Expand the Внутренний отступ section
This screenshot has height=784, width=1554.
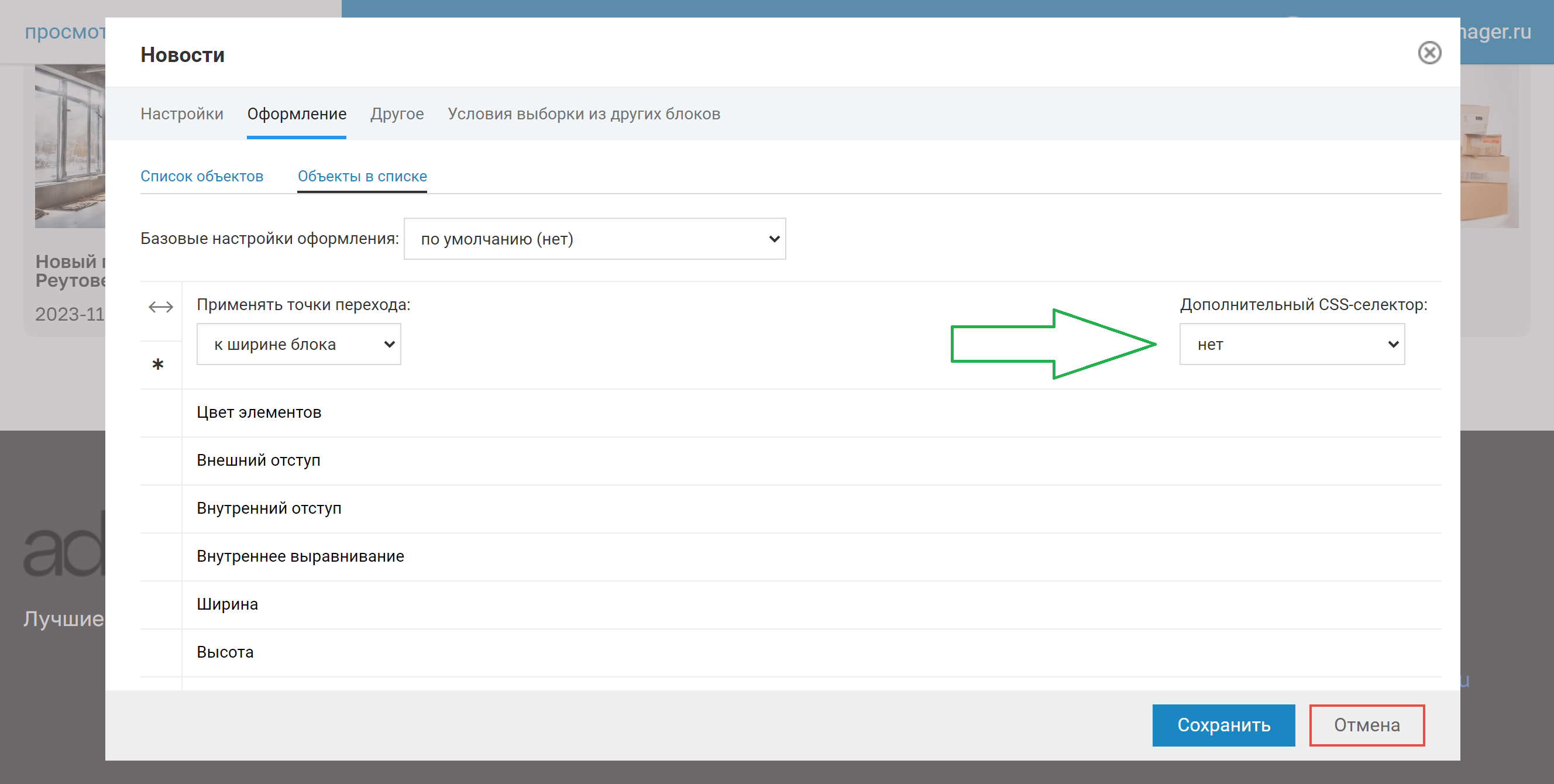269,508
